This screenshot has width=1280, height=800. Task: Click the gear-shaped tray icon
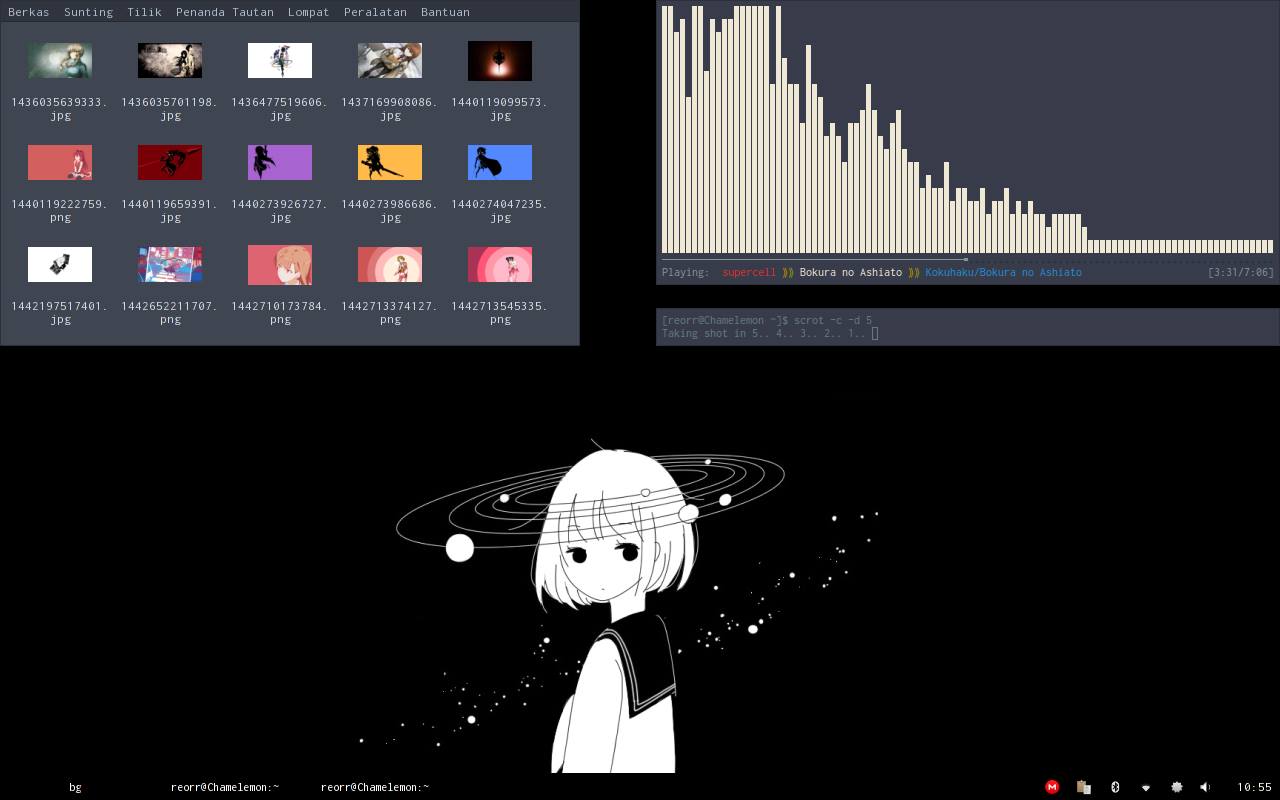[x=1177, y=787]
